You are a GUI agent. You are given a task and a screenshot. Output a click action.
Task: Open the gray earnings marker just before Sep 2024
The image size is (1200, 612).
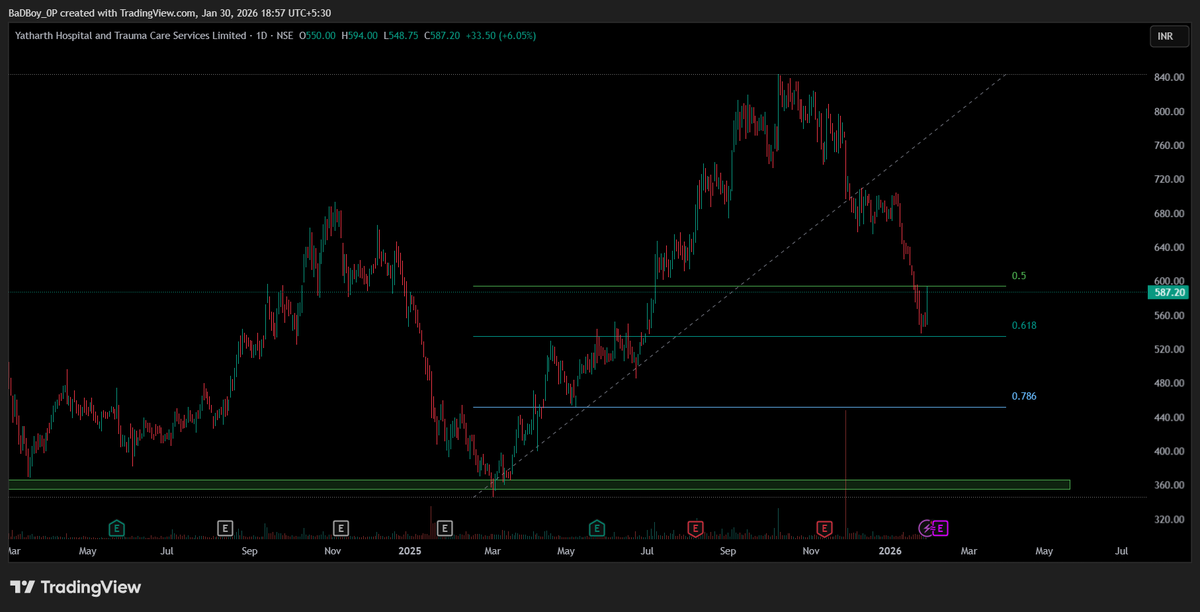click(x=225, y=527)
